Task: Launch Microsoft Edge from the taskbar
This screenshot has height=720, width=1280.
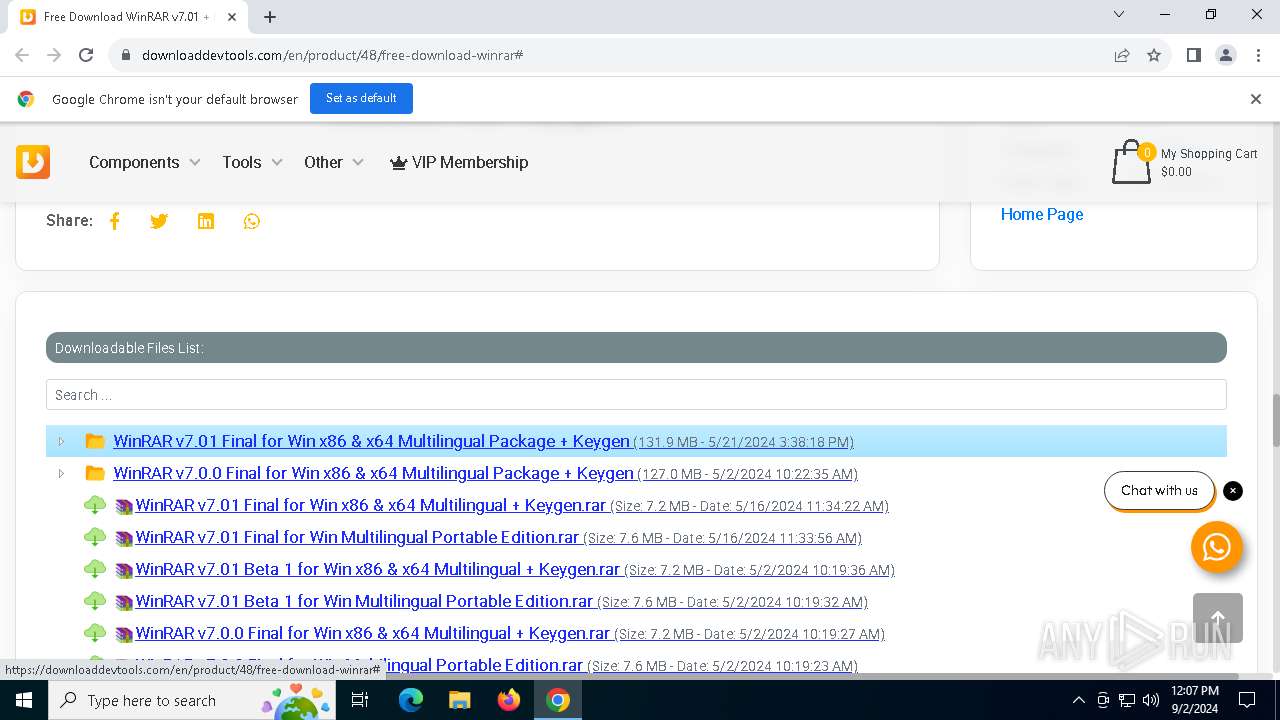Action: [411, 700]
